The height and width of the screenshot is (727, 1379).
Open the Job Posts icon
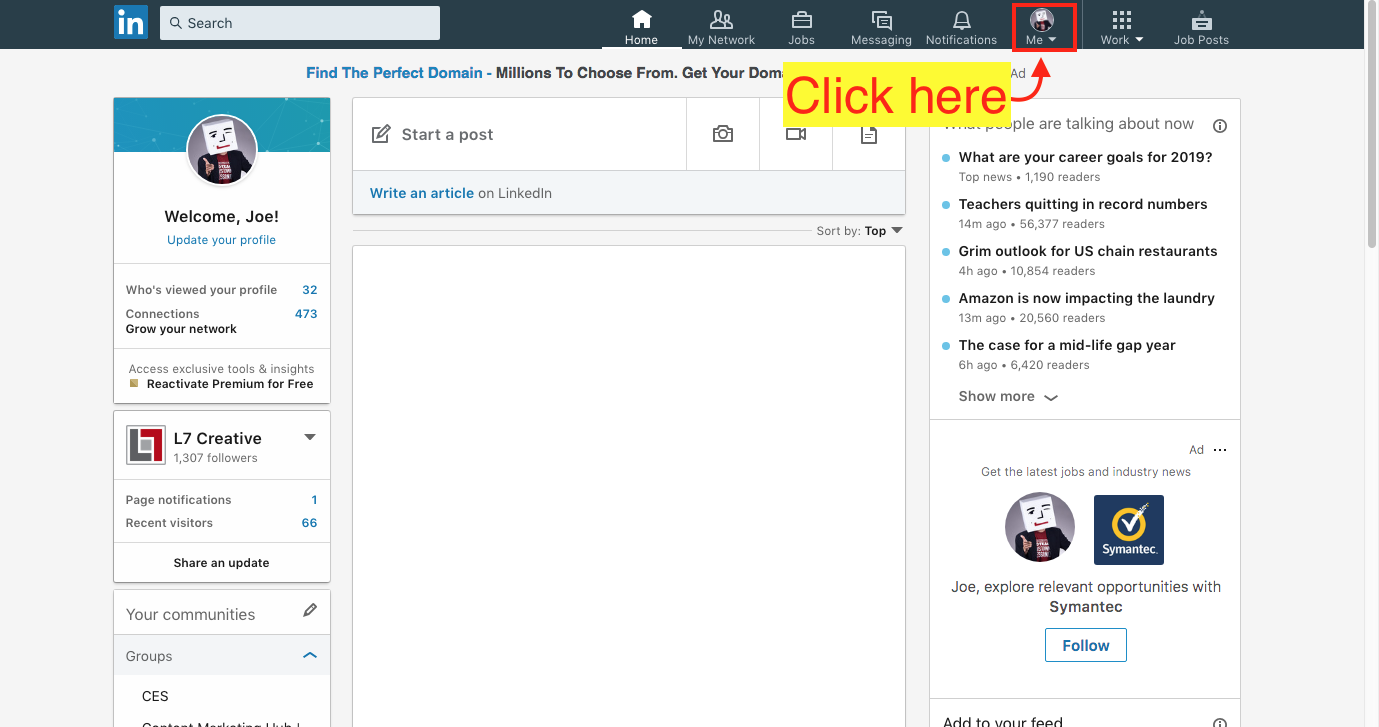tap(1201, 20)
